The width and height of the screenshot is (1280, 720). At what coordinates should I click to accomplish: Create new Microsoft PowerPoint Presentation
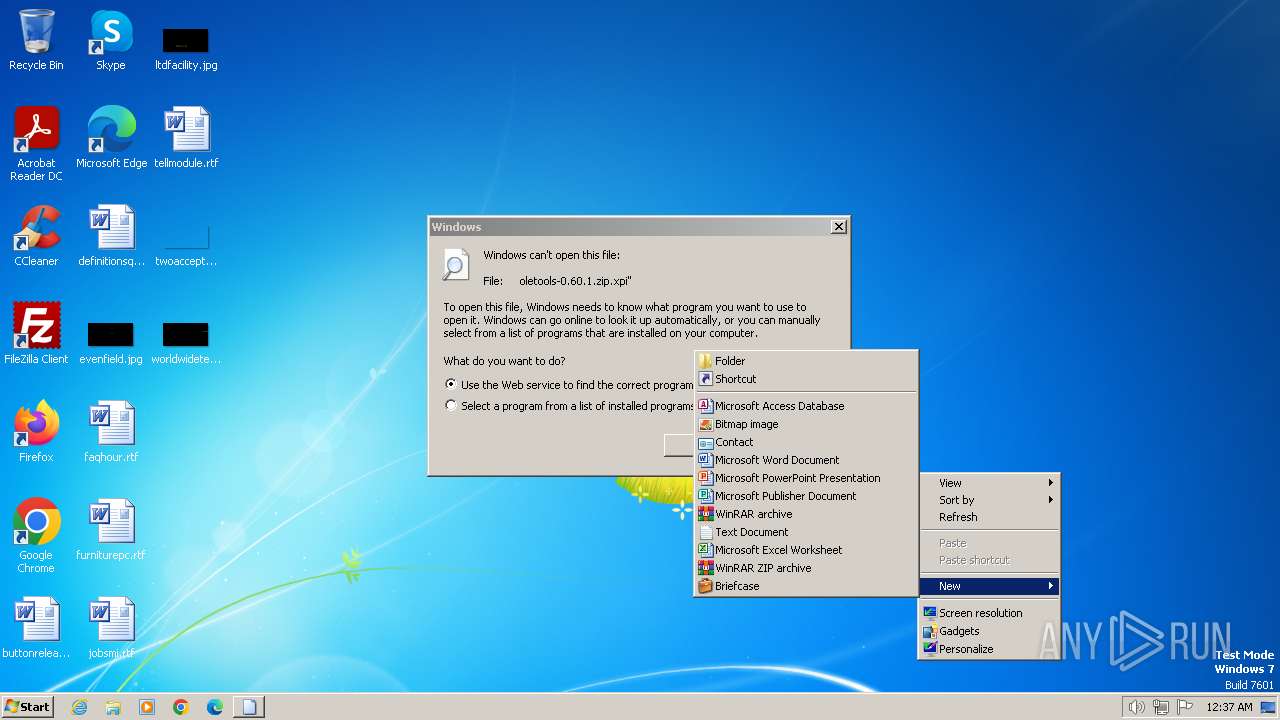coord(806,478)
